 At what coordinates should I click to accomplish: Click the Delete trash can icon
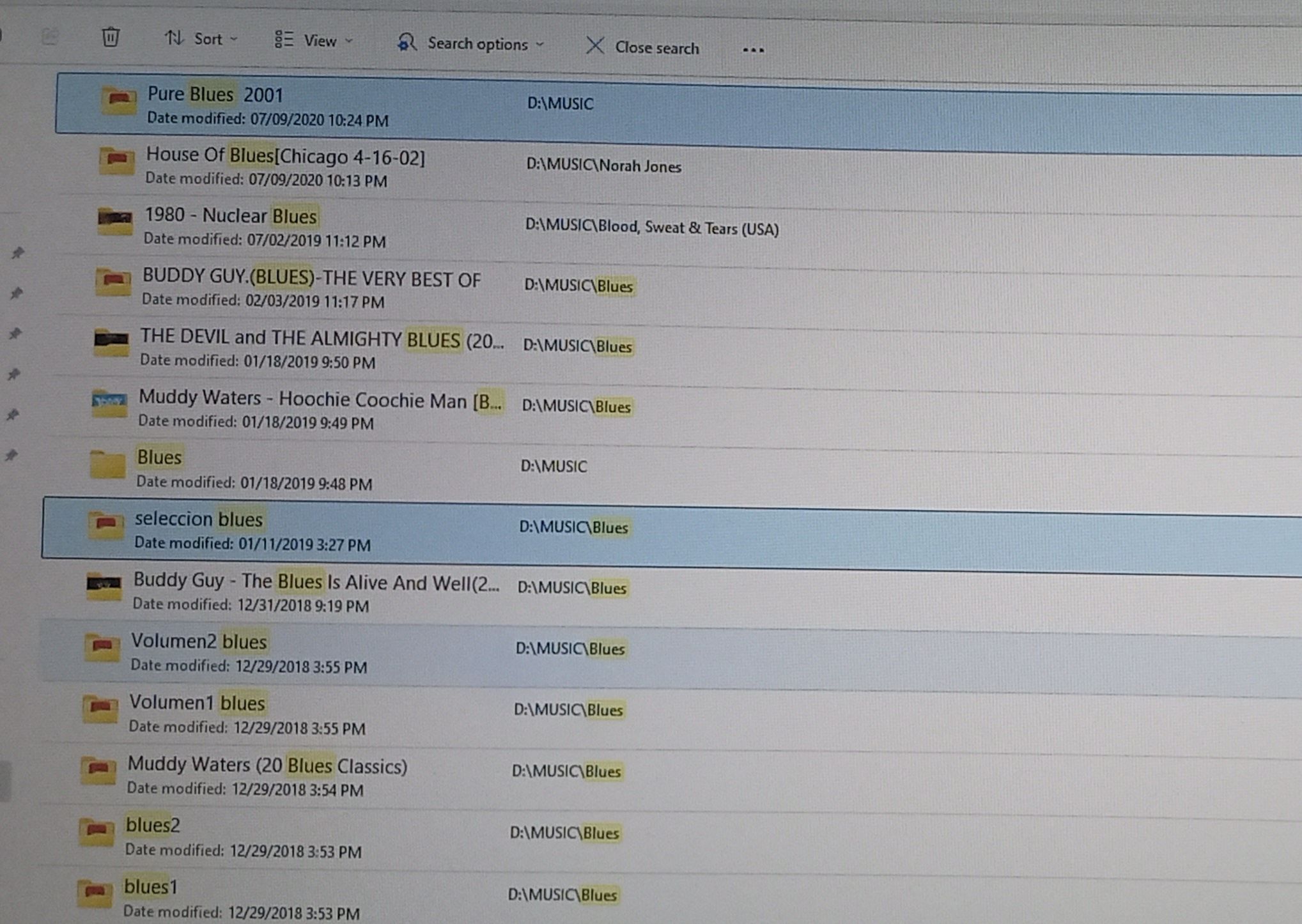pyautogui.click(x=111, y=36)
